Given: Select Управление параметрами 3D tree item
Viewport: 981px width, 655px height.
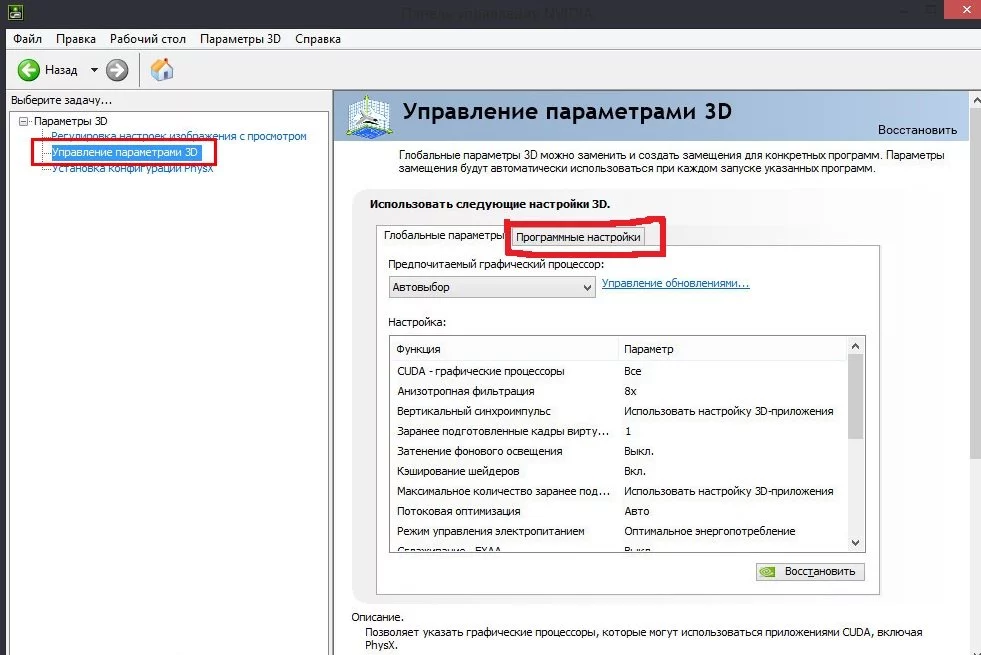Looking at the screenshot, I should point(125,152).
